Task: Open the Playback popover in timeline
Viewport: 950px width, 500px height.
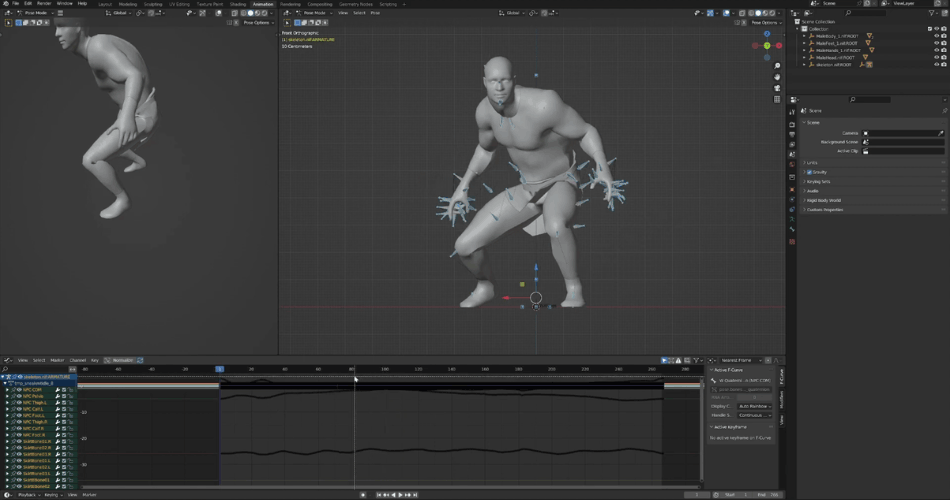Action: point(27,495)
